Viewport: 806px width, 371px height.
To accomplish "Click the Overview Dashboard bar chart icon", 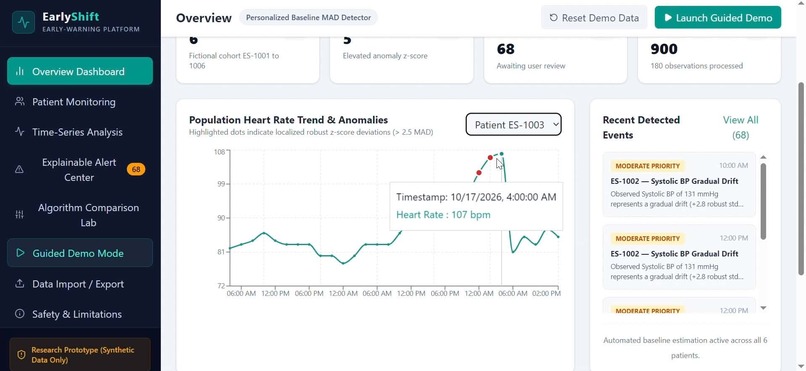I will (20, 71).
